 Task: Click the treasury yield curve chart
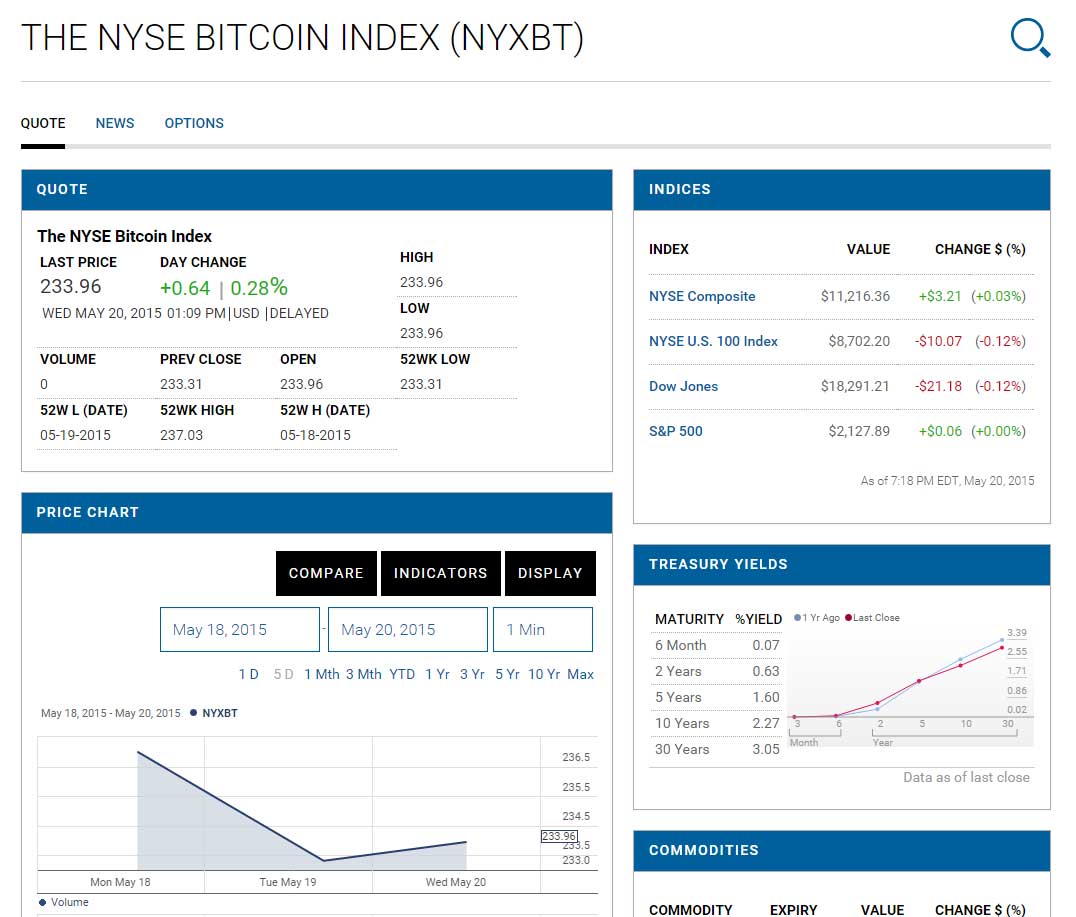(910, 686)
